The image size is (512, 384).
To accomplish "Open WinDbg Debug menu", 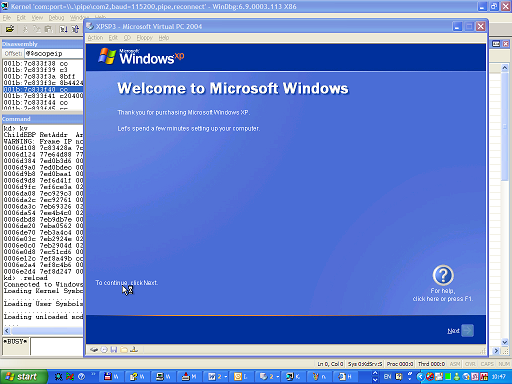I will point(56,18).
